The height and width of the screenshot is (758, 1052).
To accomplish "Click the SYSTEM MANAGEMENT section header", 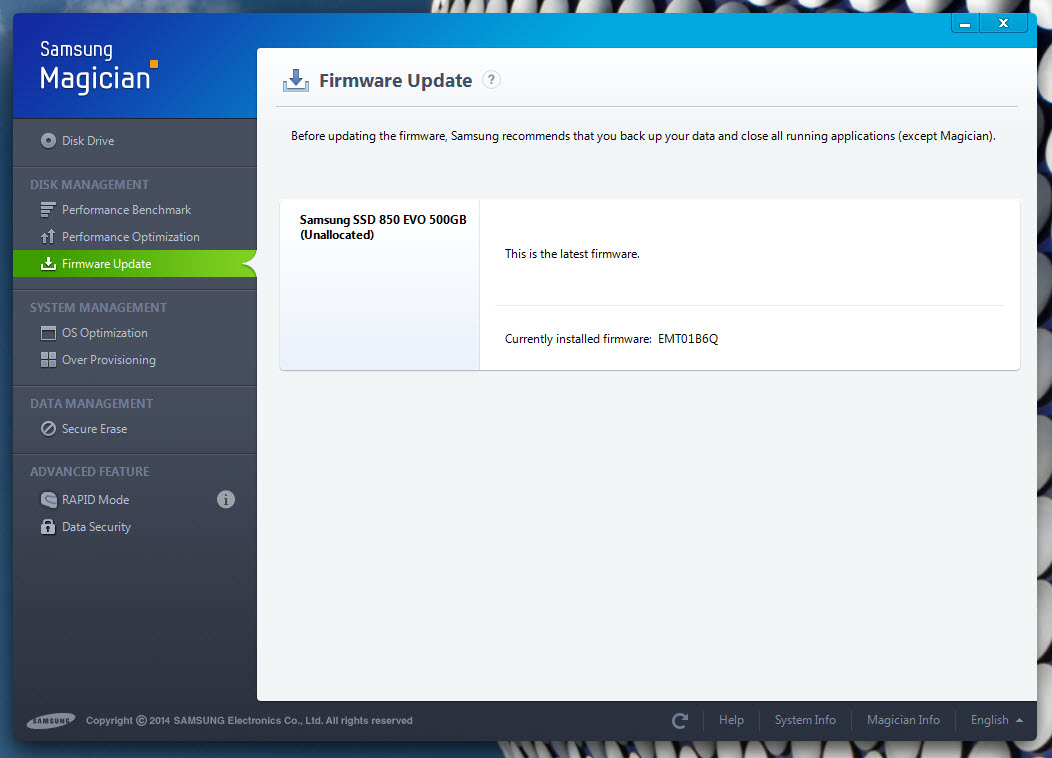I will click(98, 307).
